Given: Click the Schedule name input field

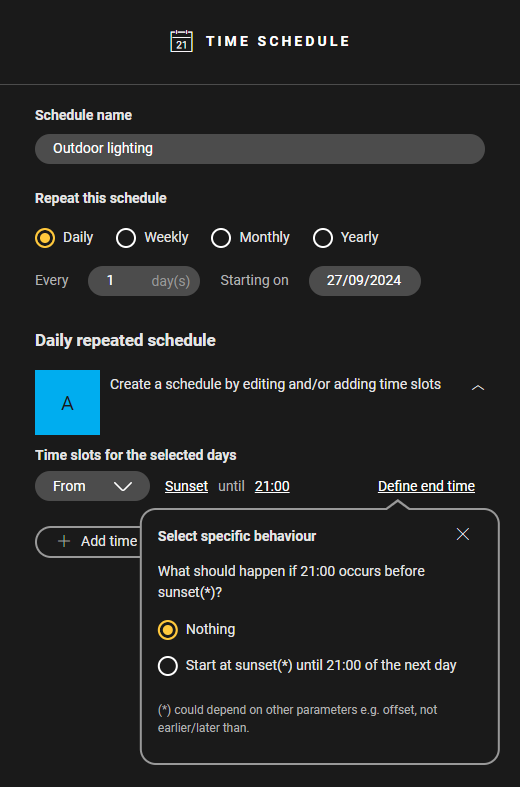Looking at the screenshot, I should [260, 149].
